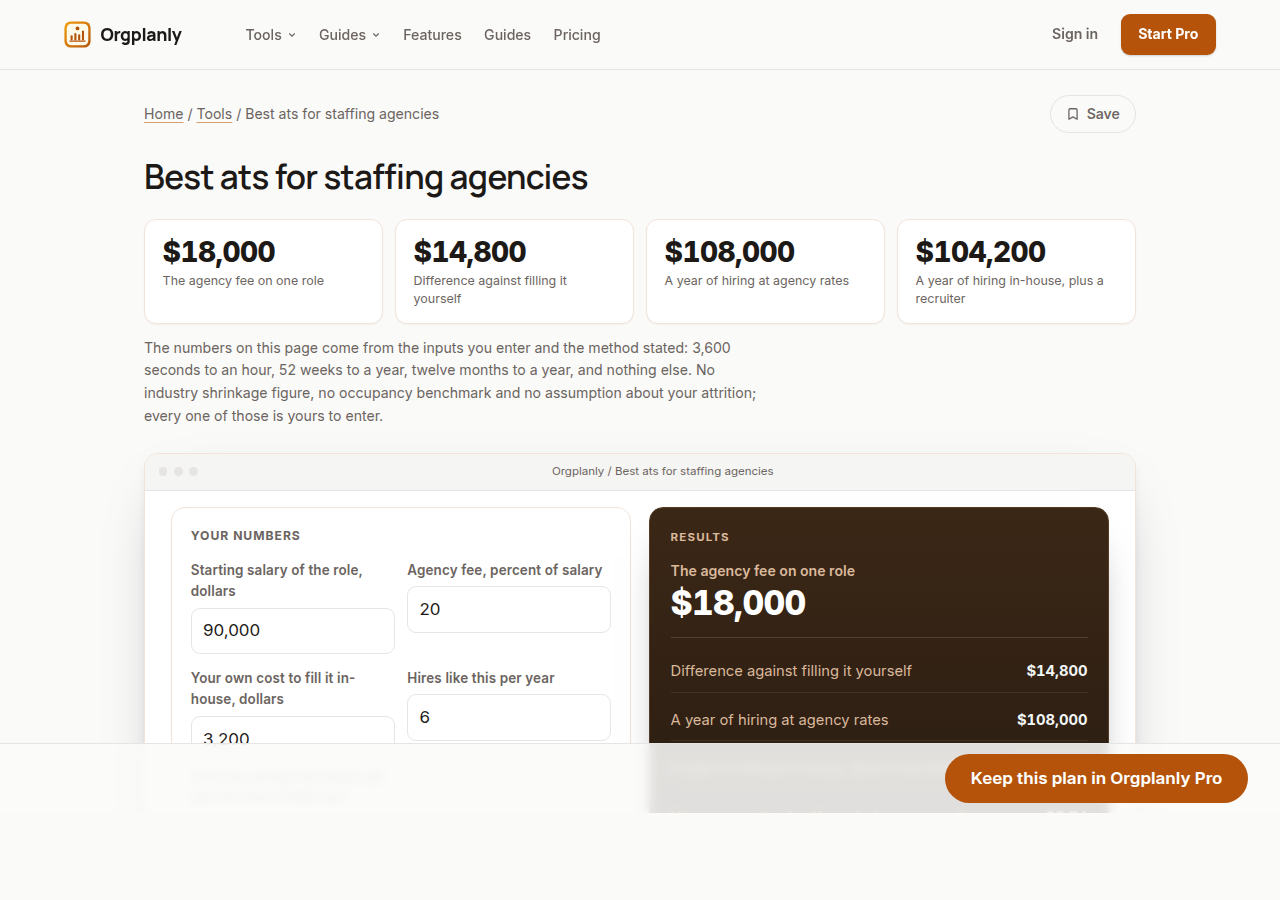Select the $108,000 agency rates summary card
The width and height of the screenshot is (1280, 900).
tap(765, 271)
